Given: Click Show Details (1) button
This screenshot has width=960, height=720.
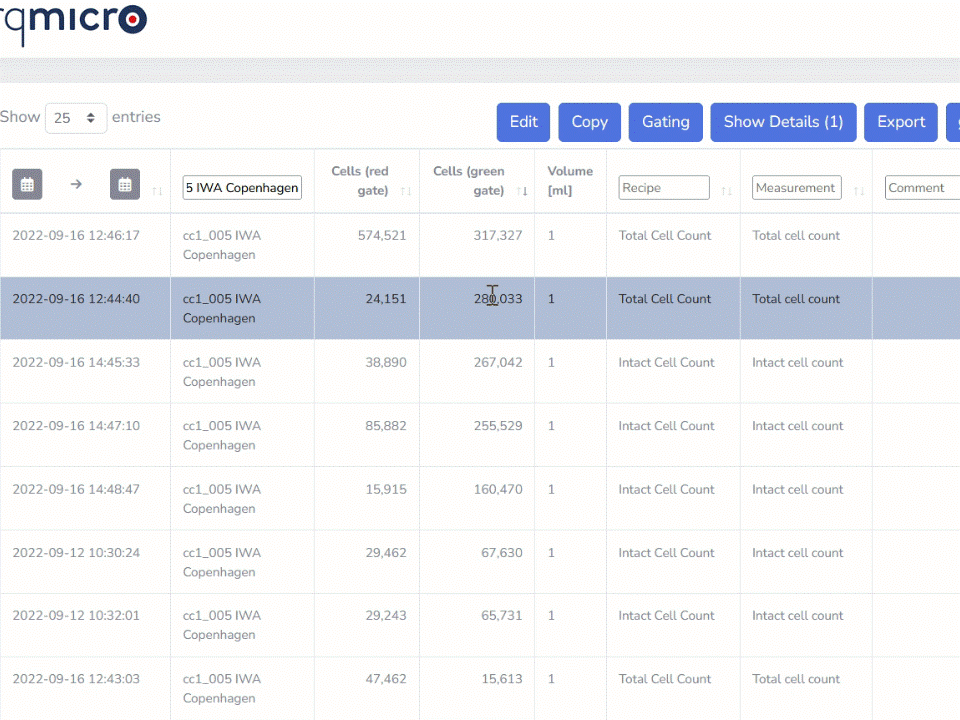Looking at the screenshot, I should (x=783, y=122).
